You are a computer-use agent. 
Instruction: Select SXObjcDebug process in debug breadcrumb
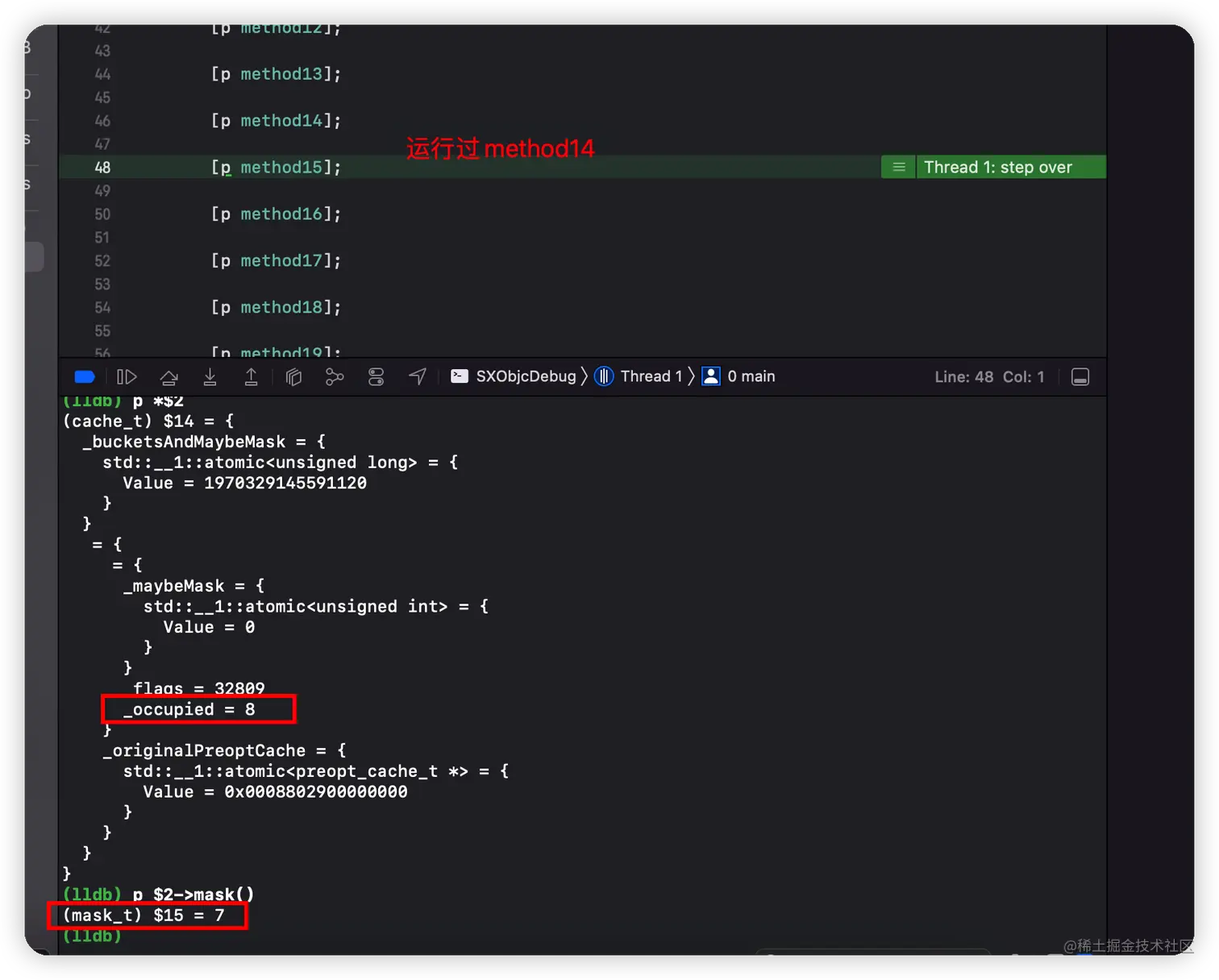[514, 376]
